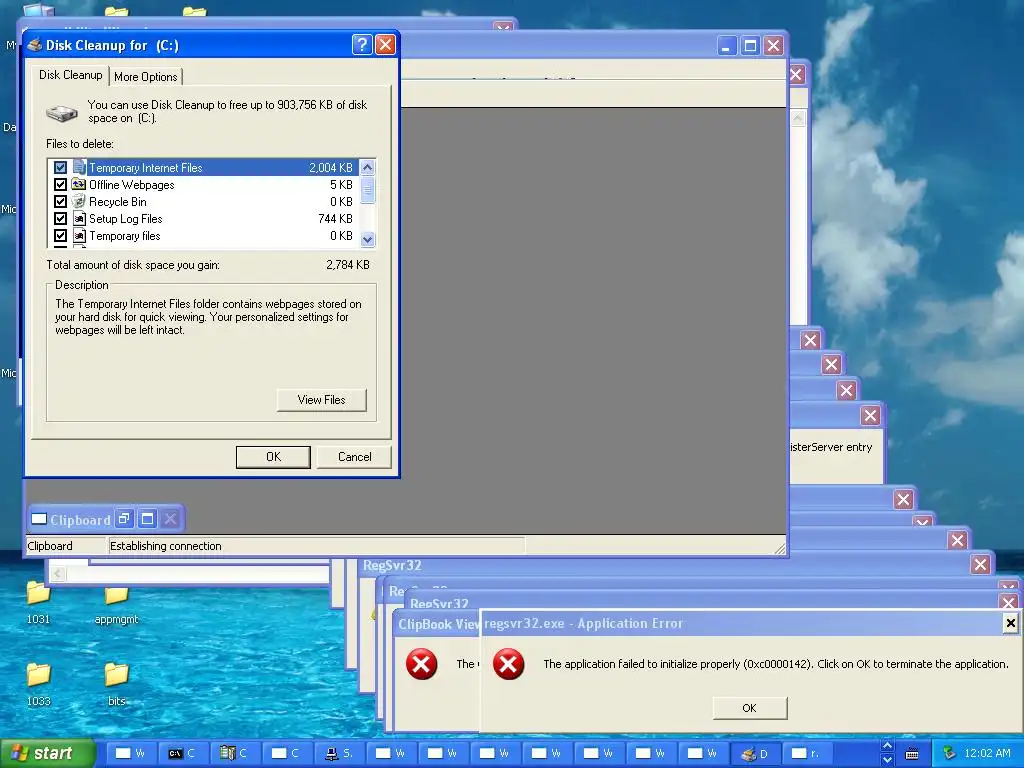Maximize the minimized Clipboard child window
1024x768 pixels.
coord(148,519)
